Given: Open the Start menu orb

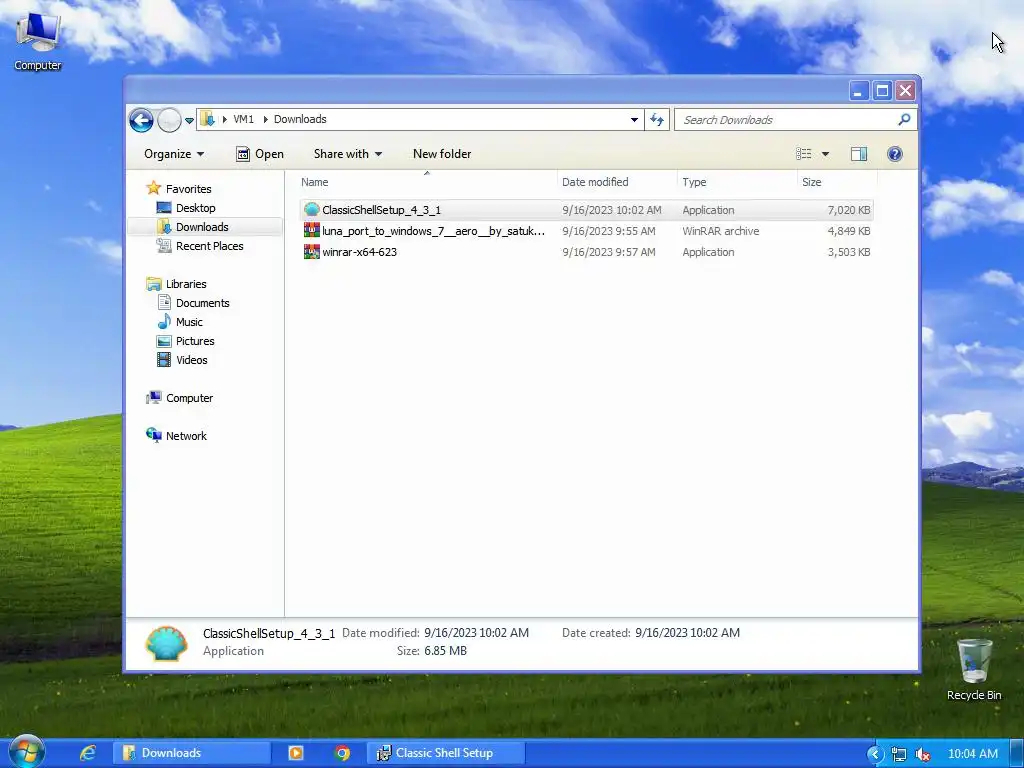Looking at the screenshot, I should click(26, 752).
